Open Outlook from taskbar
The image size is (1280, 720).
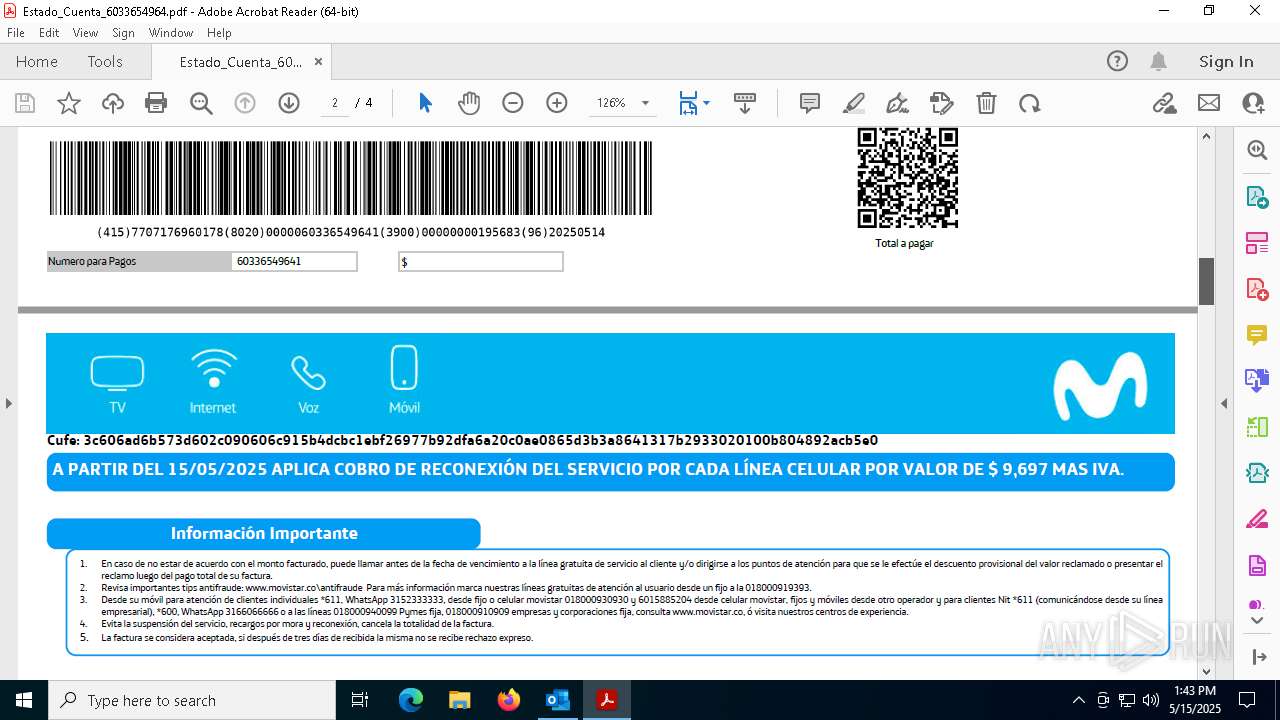pos(557,700)
